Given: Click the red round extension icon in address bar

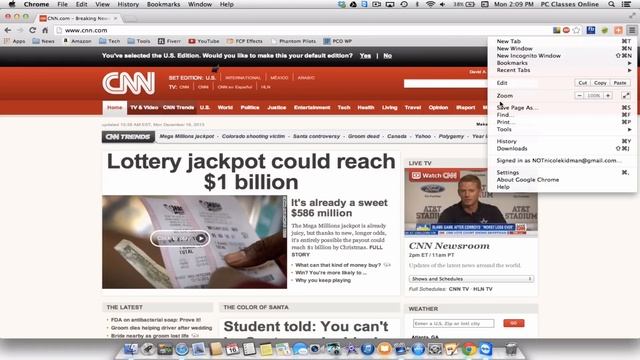Looking at the screenshot, I should pos(566,30).
